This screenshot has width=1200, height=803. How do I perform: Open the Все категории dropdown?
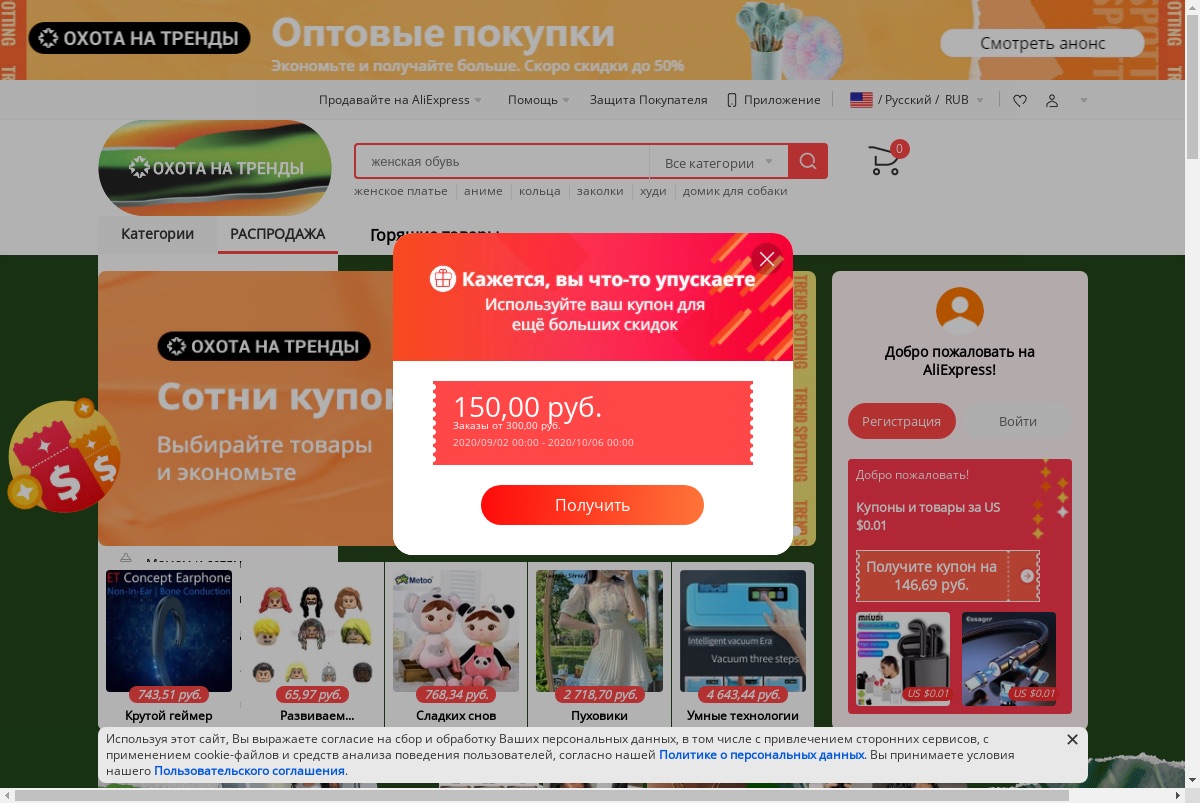point(719,162)
